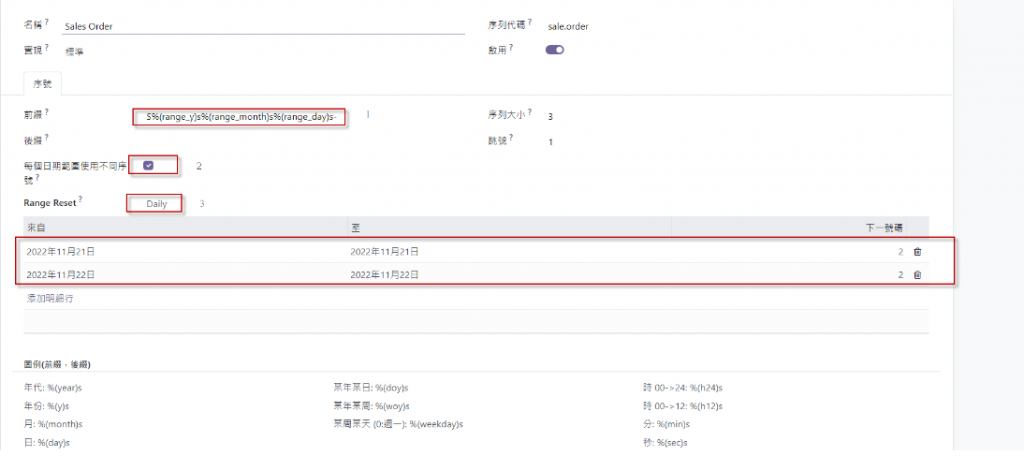1024x456 pixels.
Task: Click next number in the 11月22日 row
Action: coord(900,275)
